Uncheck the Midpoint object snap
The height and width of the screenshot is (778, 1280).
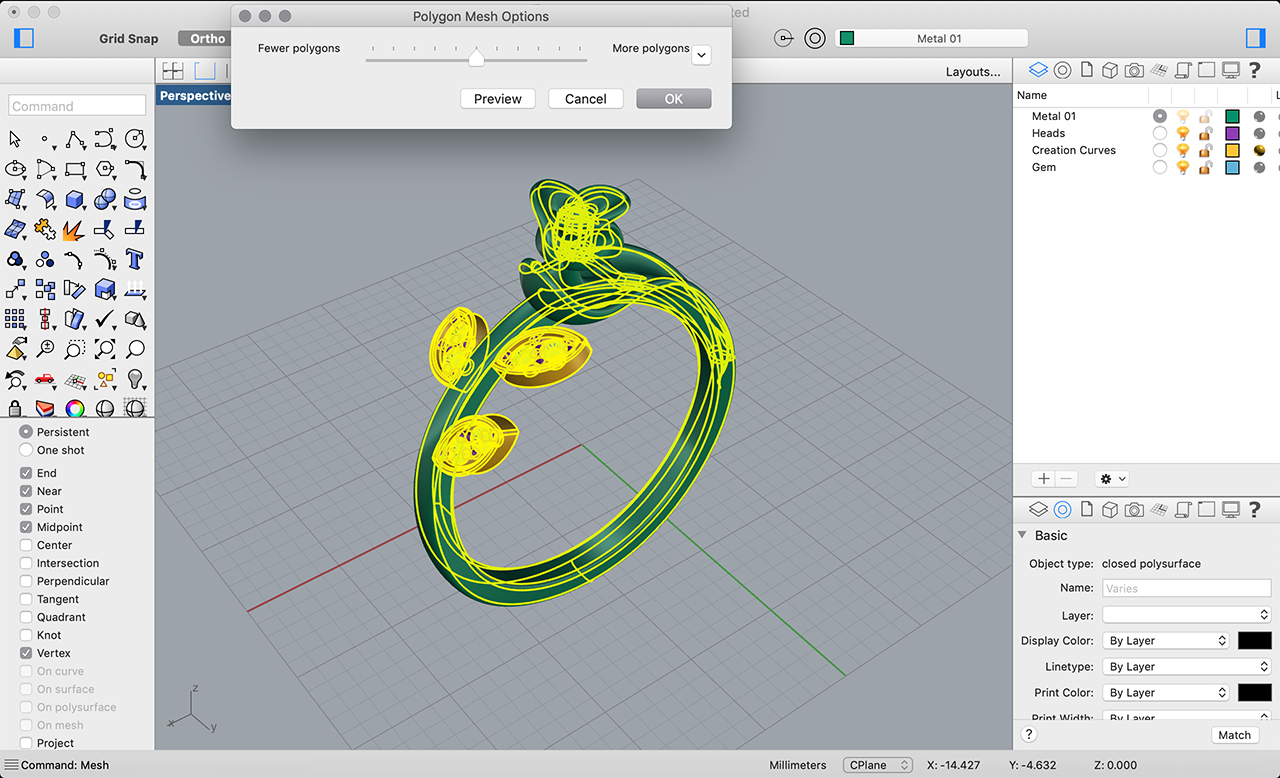[x=27, y=527]
